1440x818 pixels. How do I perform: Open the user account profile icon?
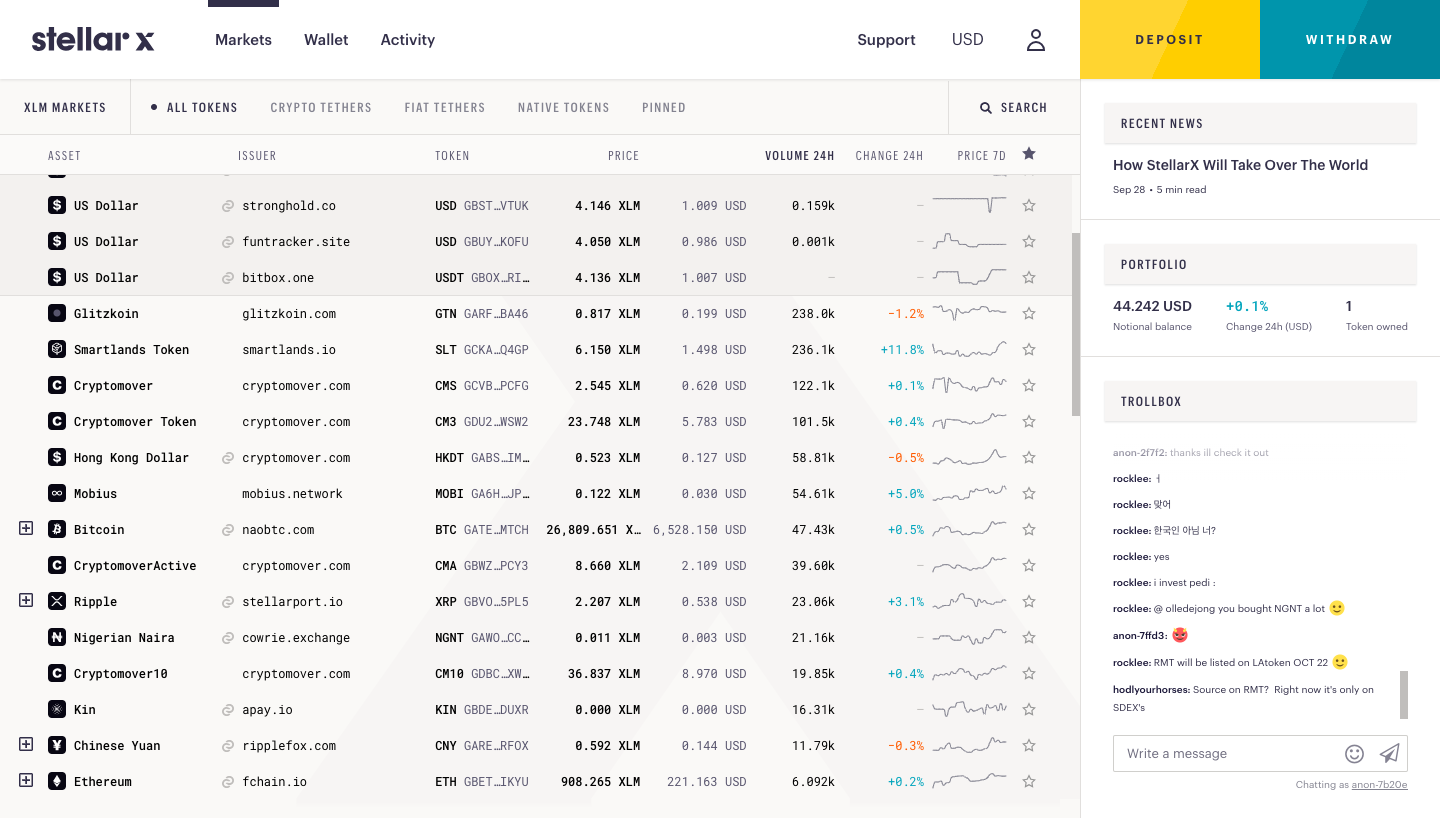(x=1036, y=40)
